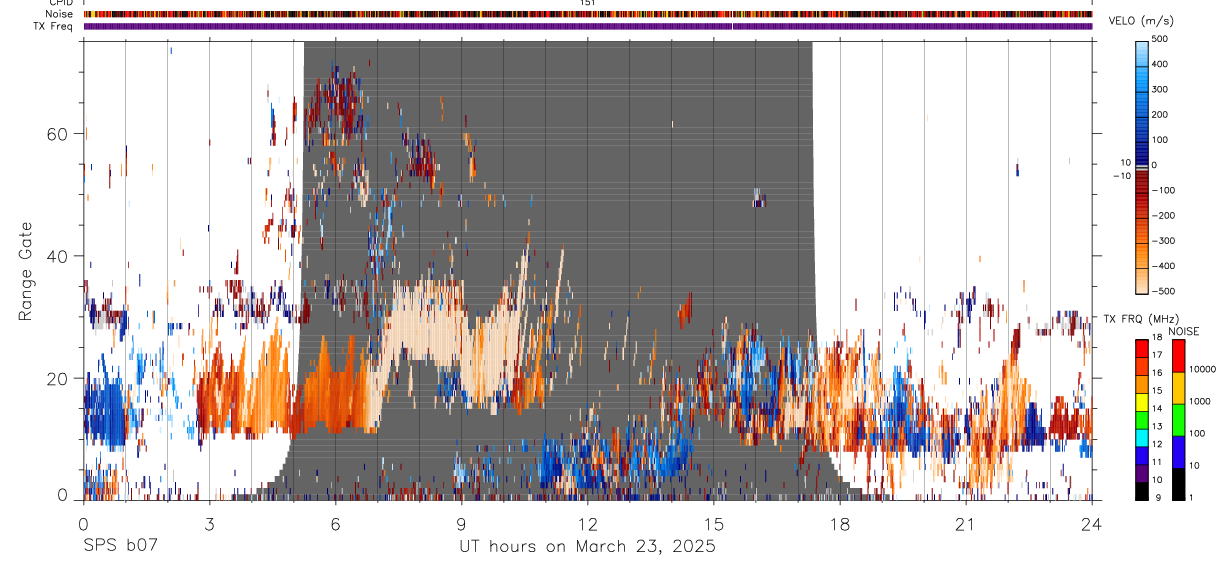The width and height of the screenshot is (1228, 567).
Task: Click the small -10 label beside velocity colorbar
Action: 1120,175
